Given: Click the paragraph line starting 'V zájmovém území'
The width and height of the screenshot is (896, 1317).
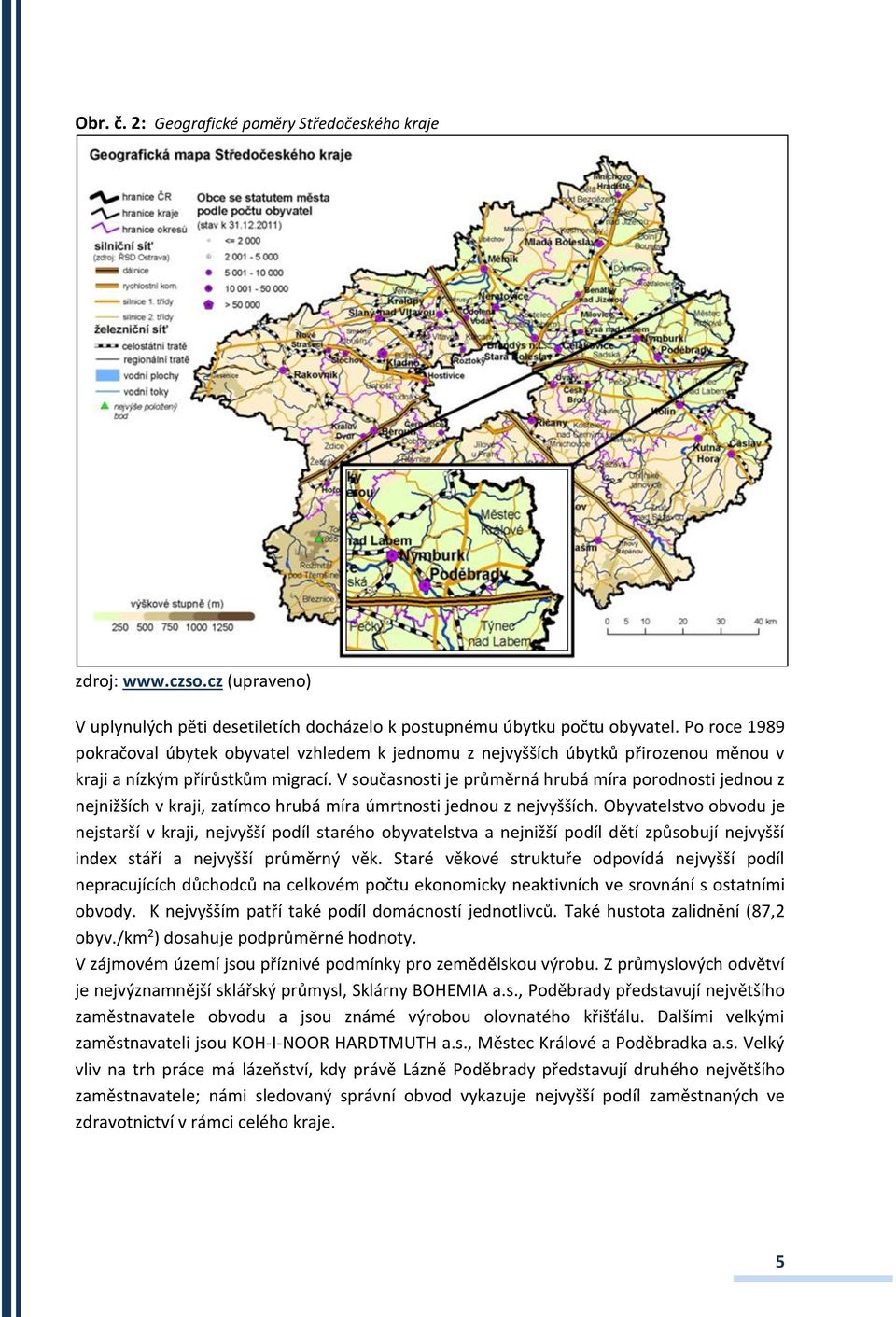Looking at the screenshot, I should coord(430,964).
